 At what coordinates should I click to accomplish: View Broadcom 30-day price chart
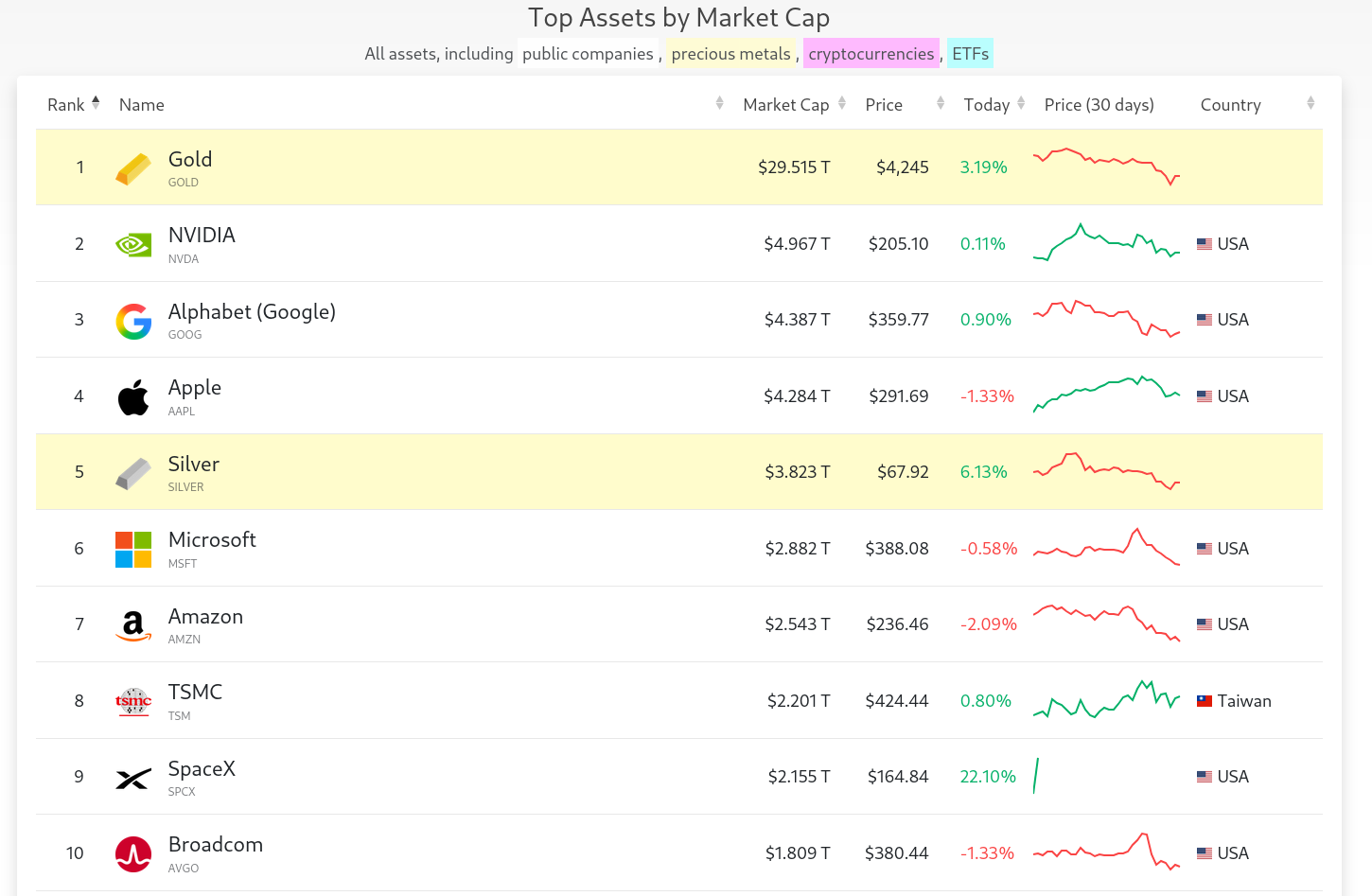tap(1106, 852)
